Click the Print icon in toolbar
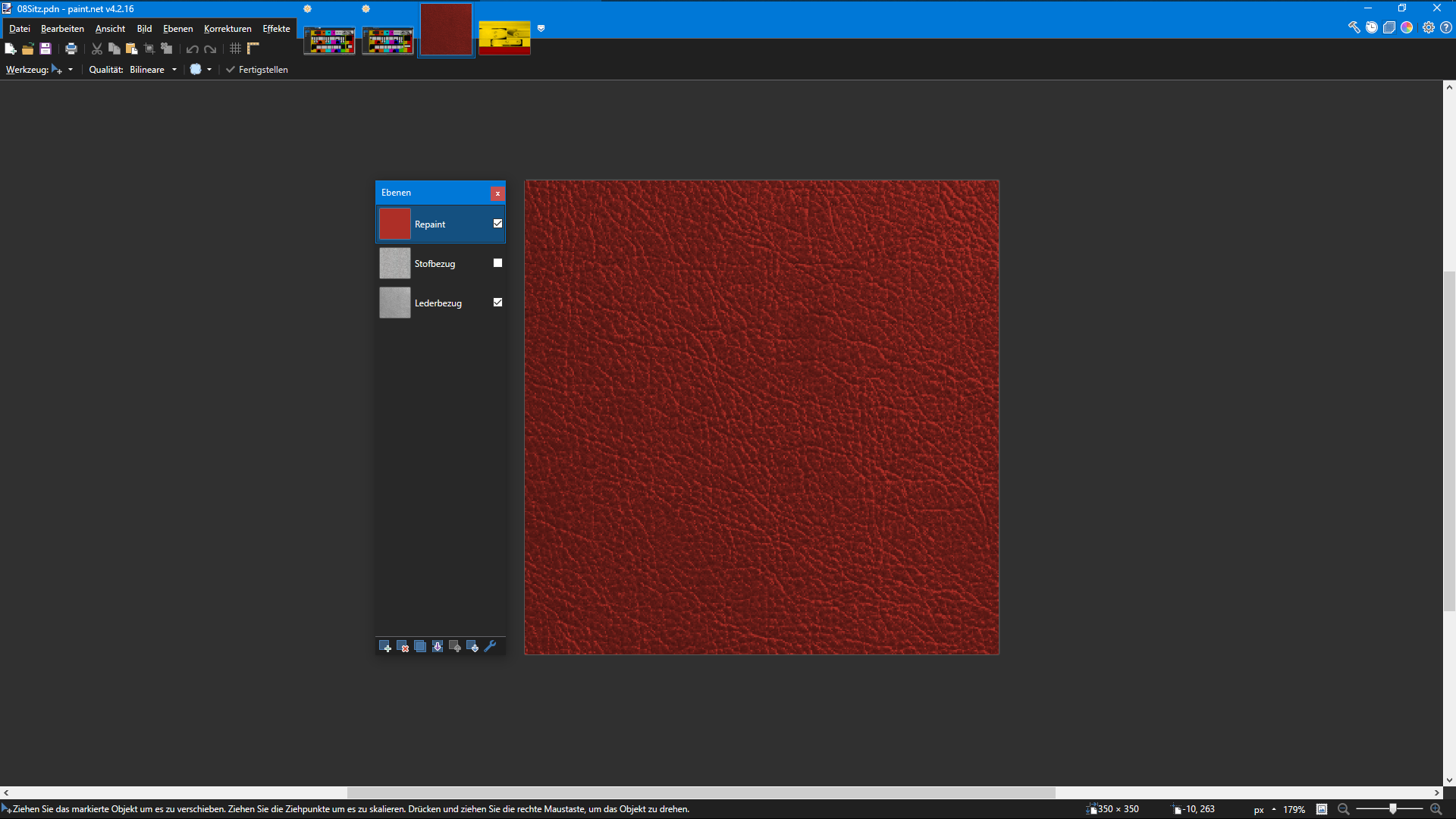 [71, 49]
